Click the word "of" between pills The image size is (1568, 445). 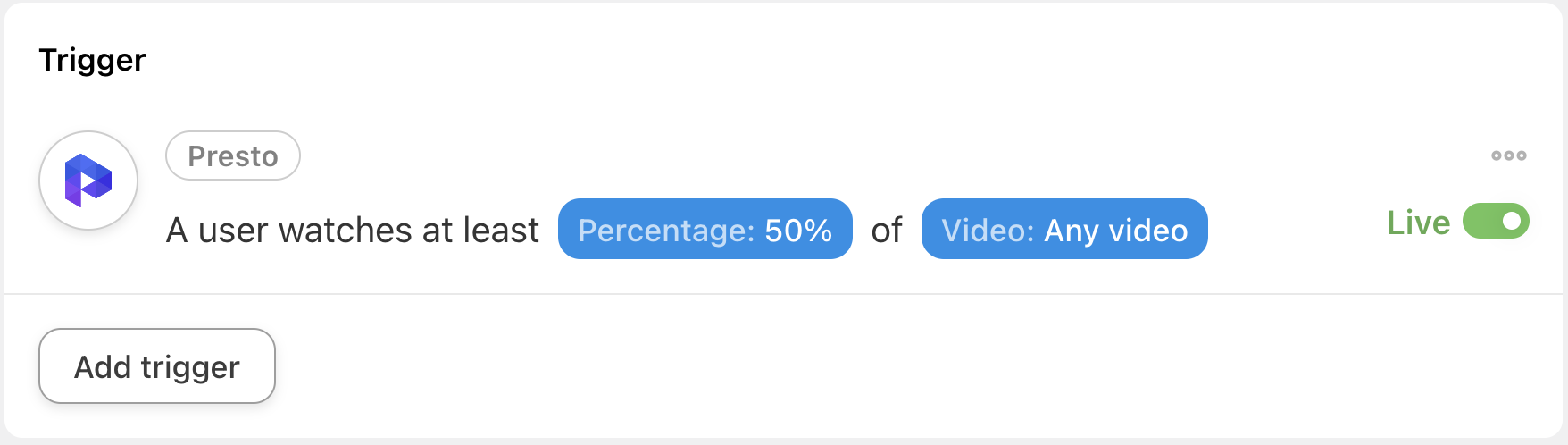887,231
